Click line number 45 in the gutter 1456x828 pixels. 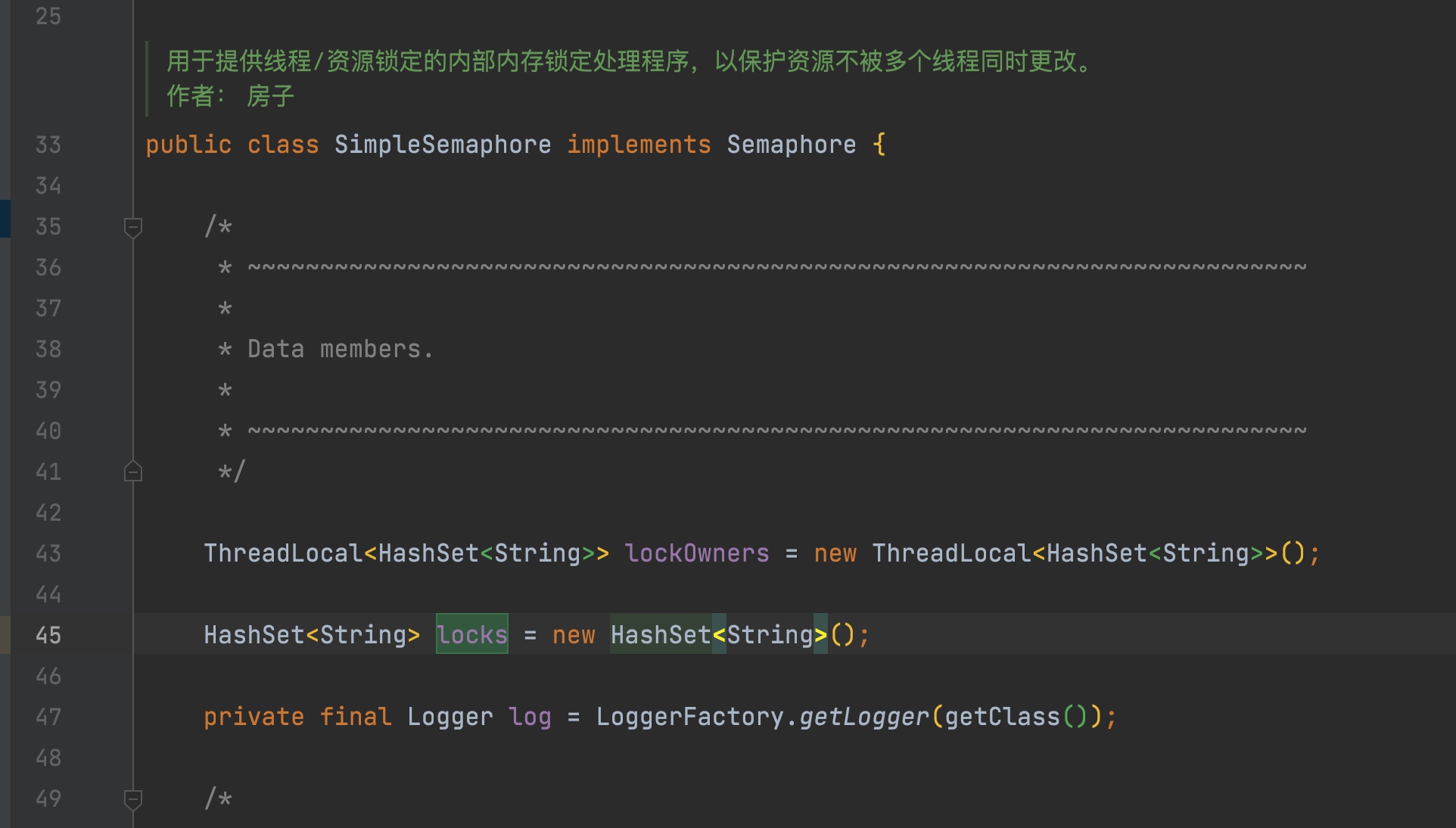tap(48, 635)
